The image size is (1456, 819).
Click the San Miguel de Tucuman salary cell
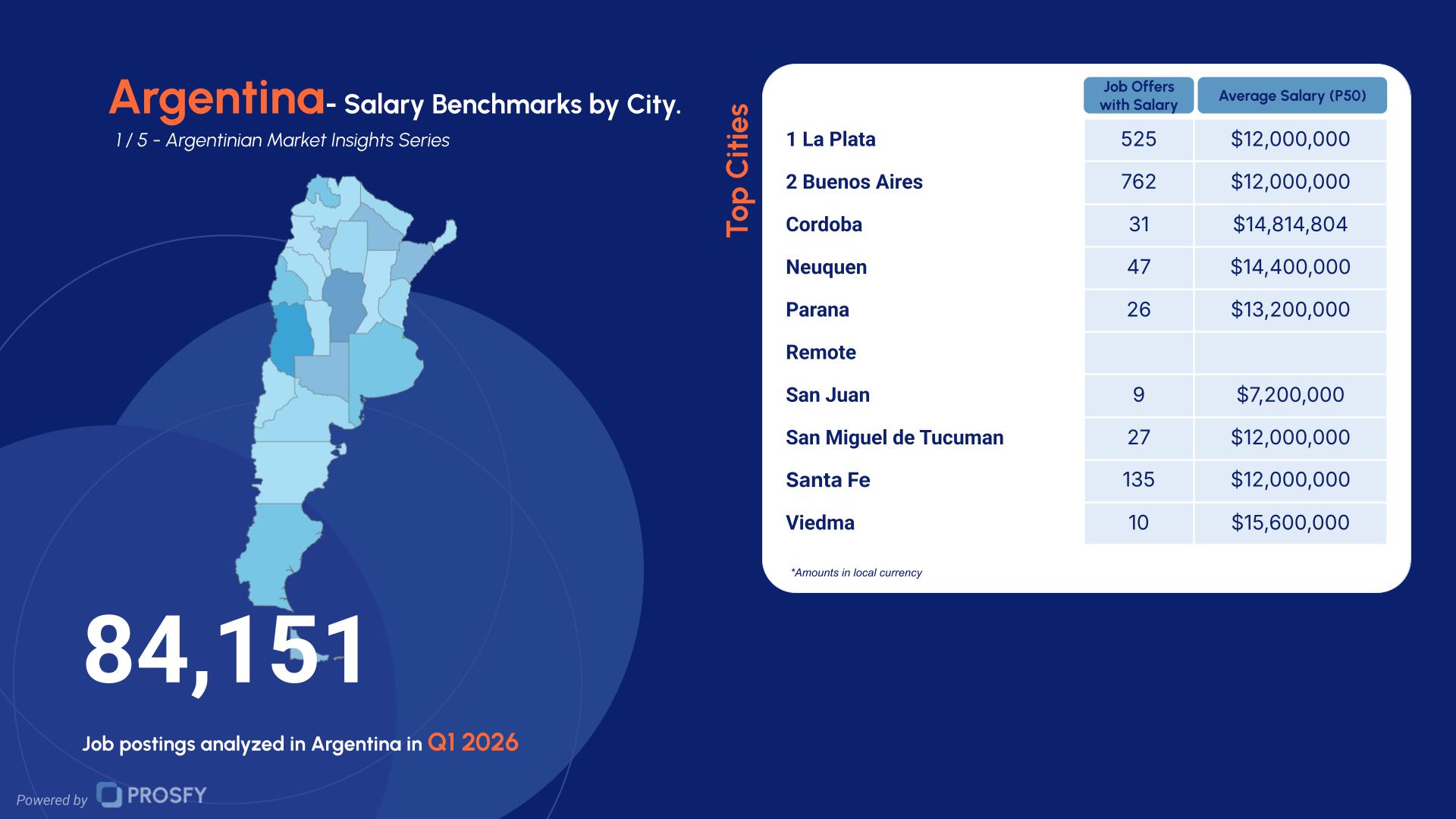(x=1290, y=438)
